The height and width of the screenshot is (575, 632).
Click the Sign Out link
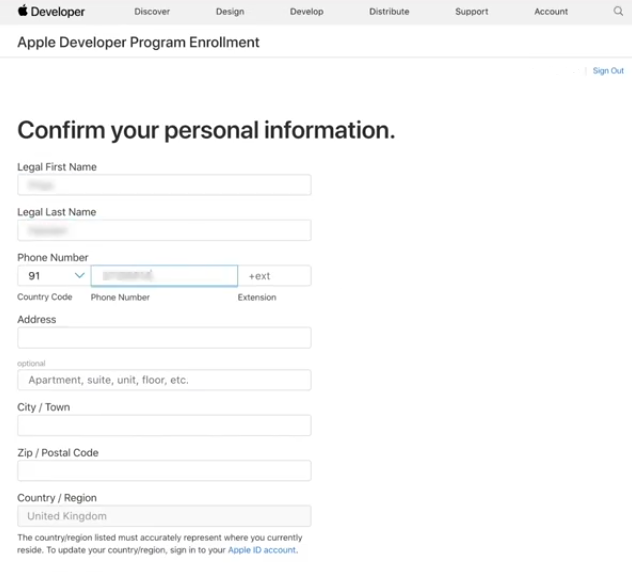coord(608,71)
